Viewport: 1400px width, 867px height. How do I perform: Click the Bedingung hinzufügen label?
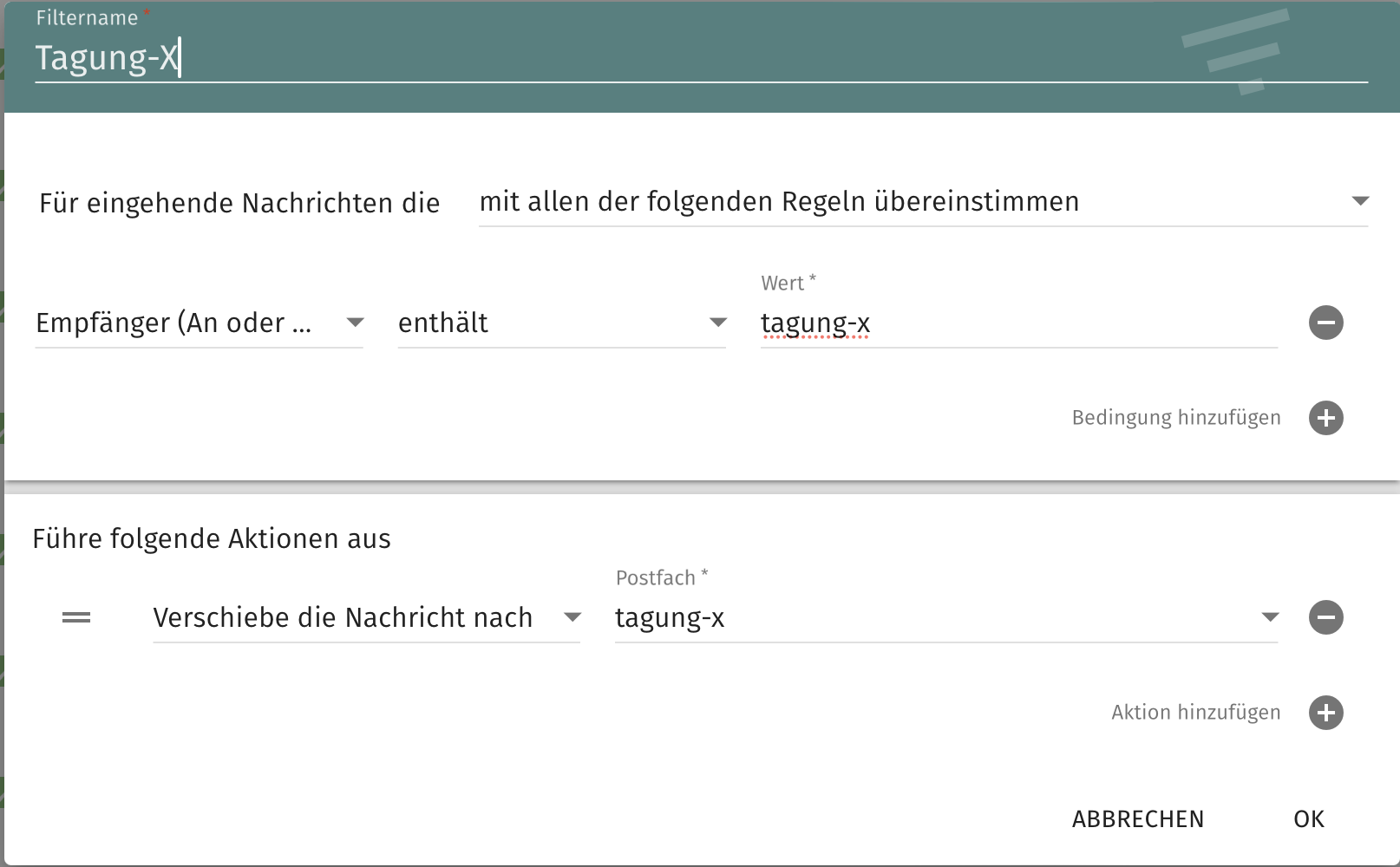[1176, 418]
